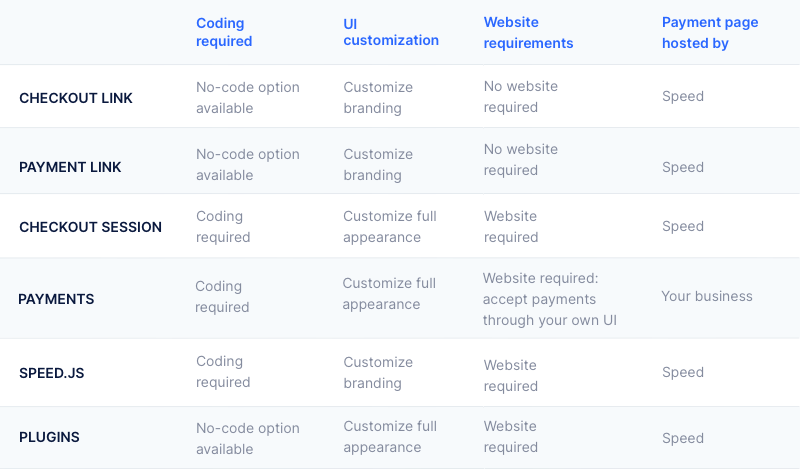800x469 pixels.
Task: Open the Payment page hosted by header
Action: tap(710, 33)
